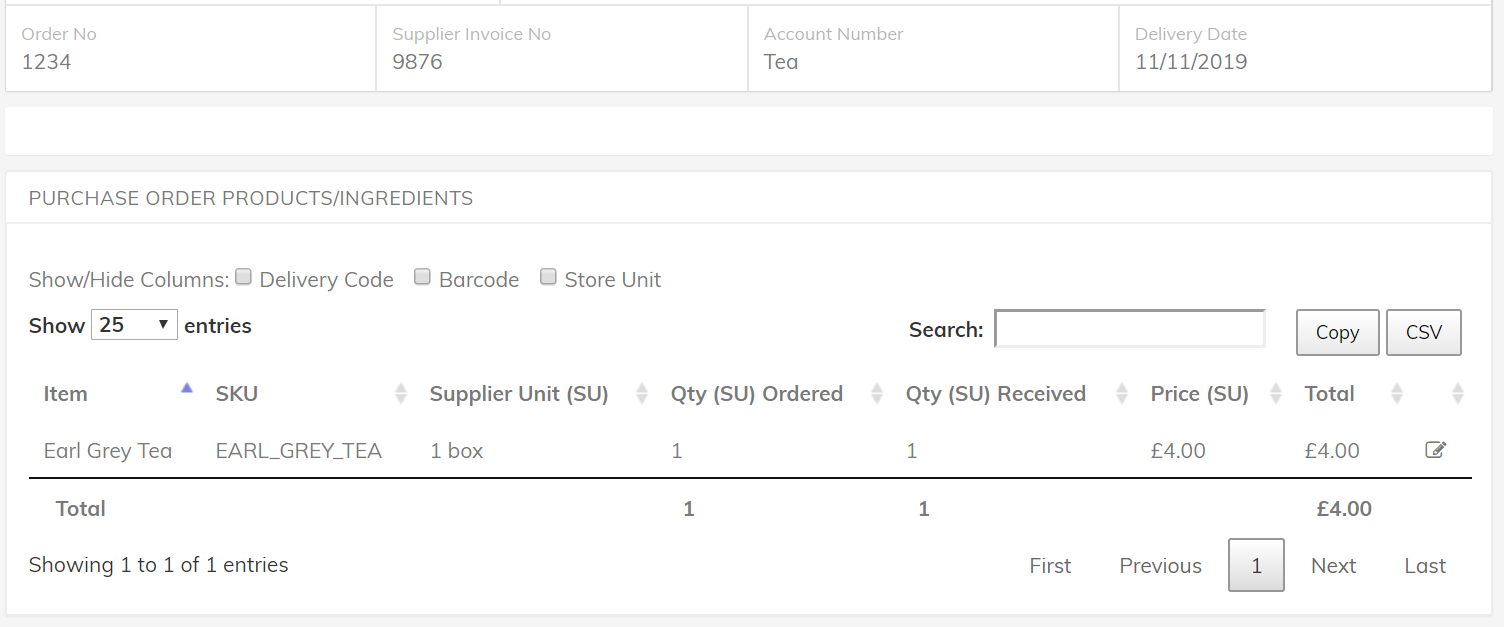Click the edit icon for Earl Grey Tea
The height and width of the screenshot is (627, 1504).
click(1435, 450)
